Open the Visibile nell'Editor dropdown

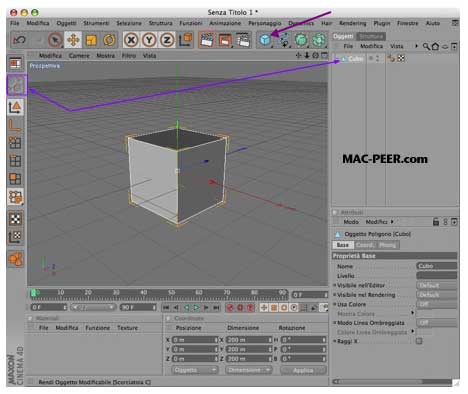coord(437,285)
